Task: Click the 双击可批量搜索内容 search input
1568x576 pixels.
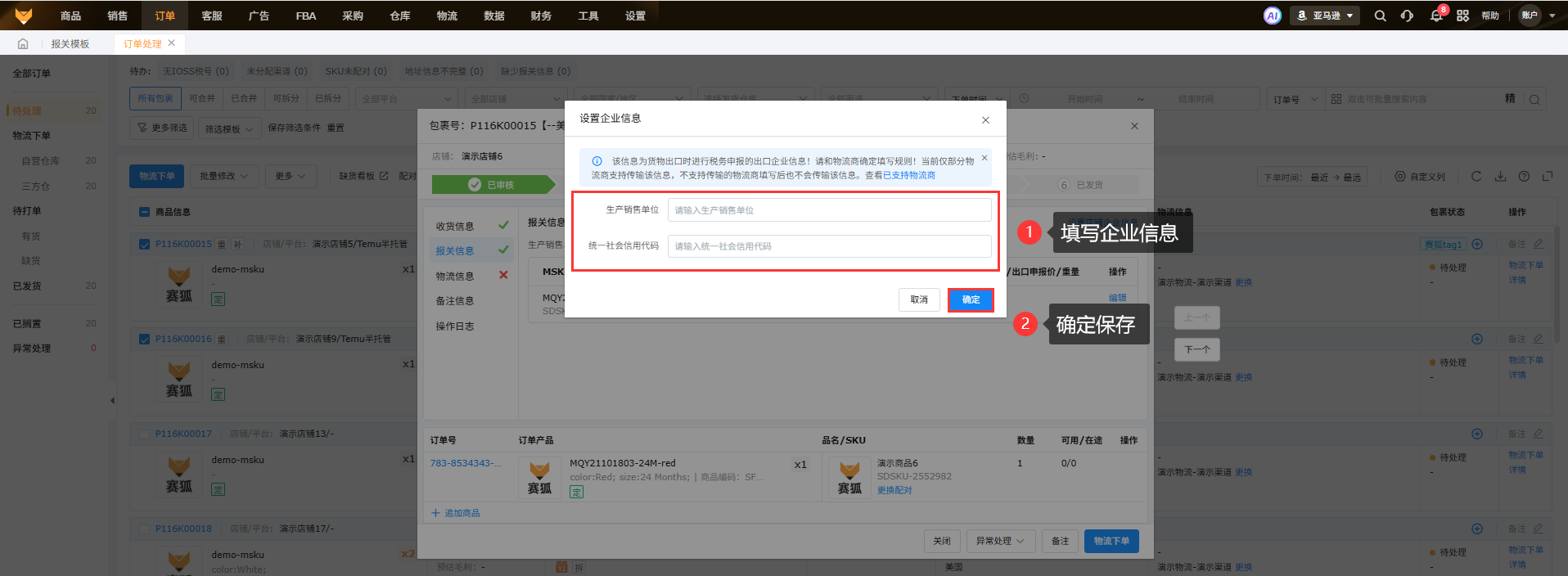Action: point(1422,99)
